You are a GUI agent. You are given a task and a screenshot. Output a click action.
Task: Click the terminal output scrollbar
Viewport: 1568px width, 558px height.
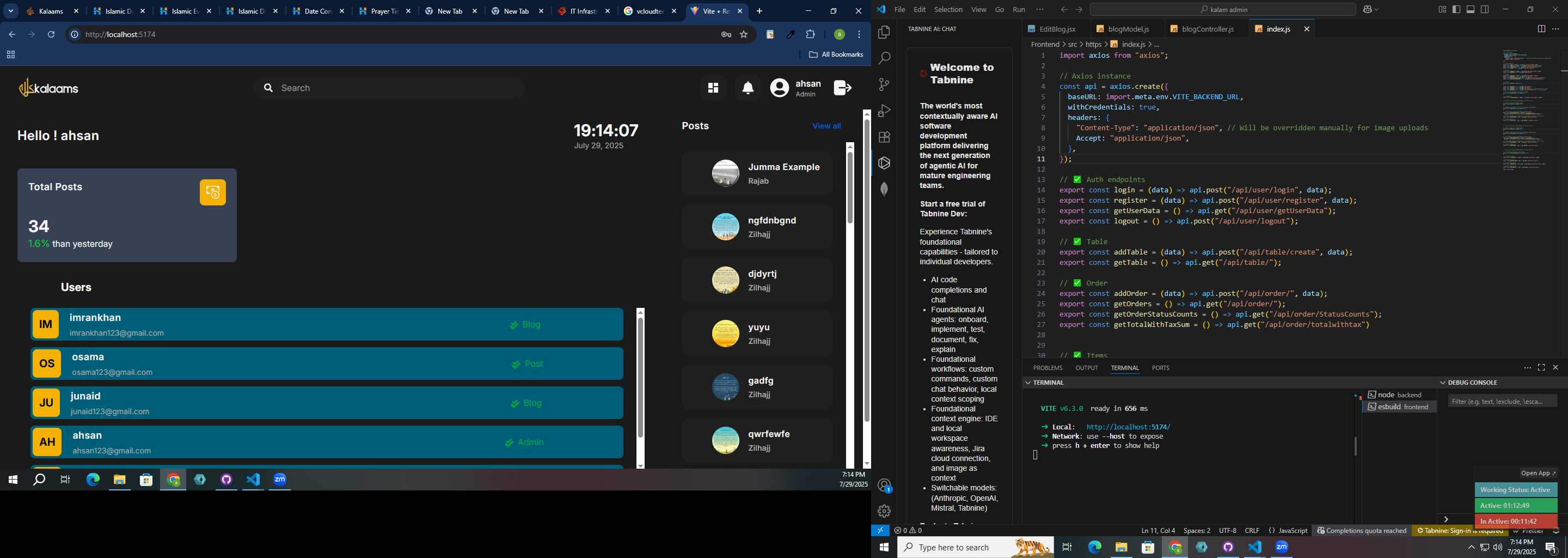tap(1356, 446)
